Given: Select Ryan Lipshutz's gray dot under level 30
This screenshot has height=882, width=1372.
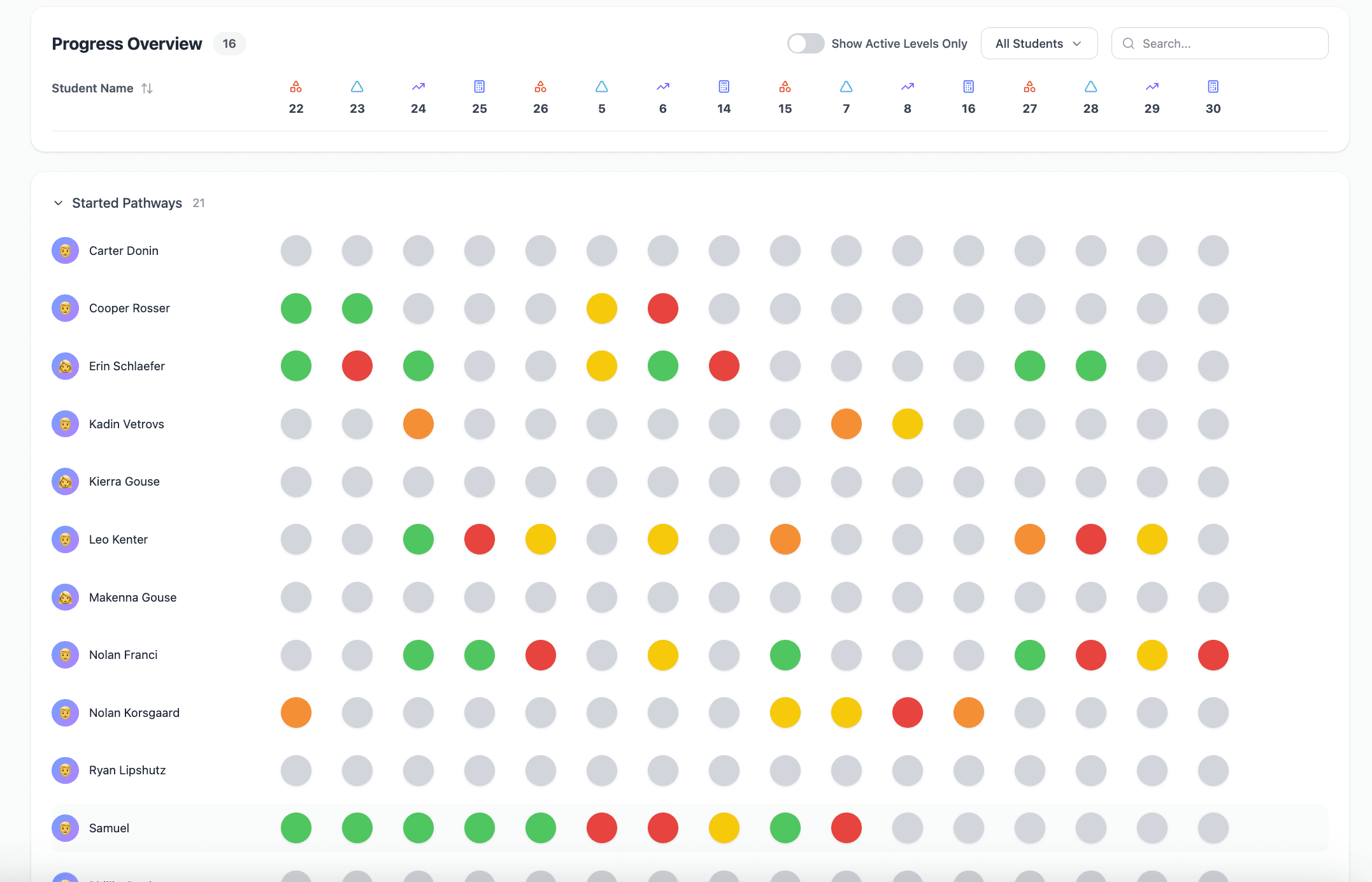Looking at the screenshot, I should pos(1213,770).
